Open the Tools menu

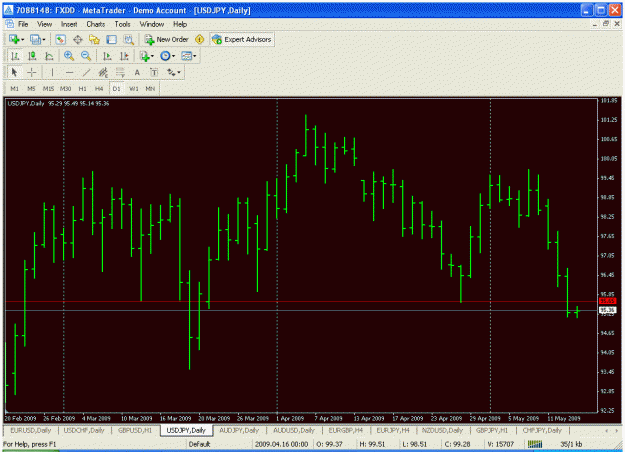(x=122, y=24)
